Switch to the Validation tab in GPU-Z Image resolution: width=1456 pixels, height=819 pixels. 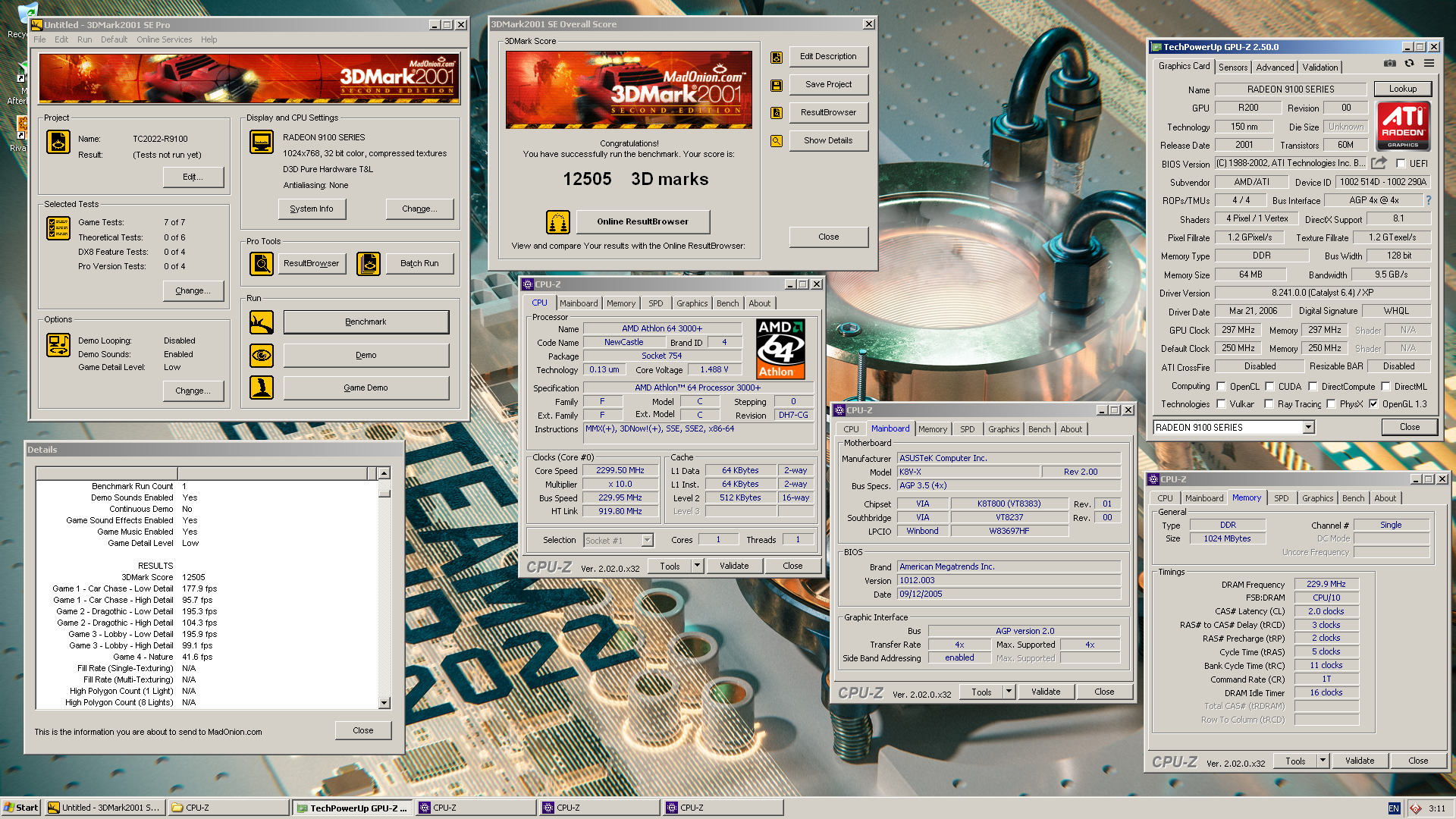(1319, 67)
